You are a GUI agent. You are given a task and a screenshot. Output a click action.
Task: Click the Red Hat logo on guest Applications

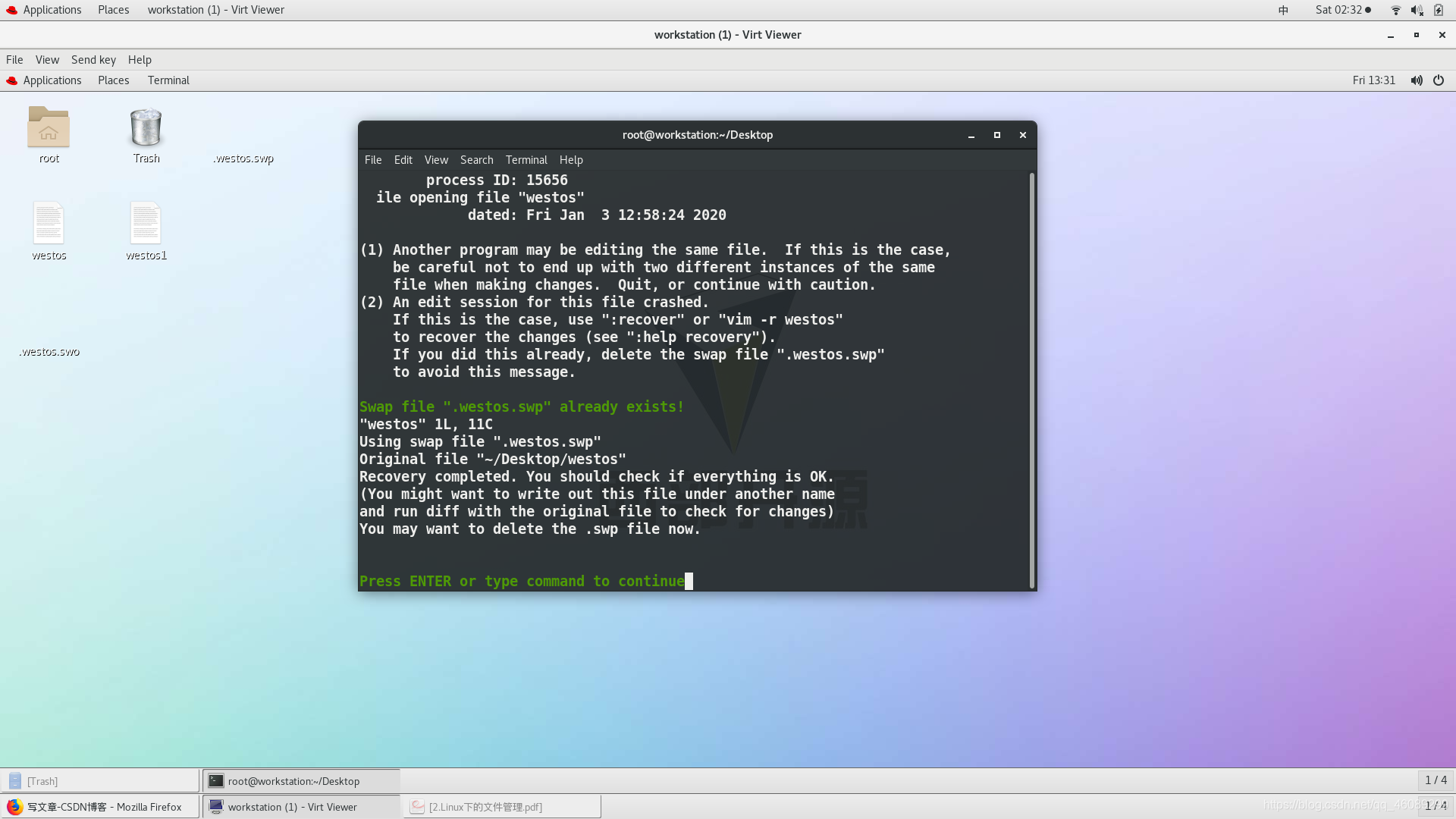point(11,80)
